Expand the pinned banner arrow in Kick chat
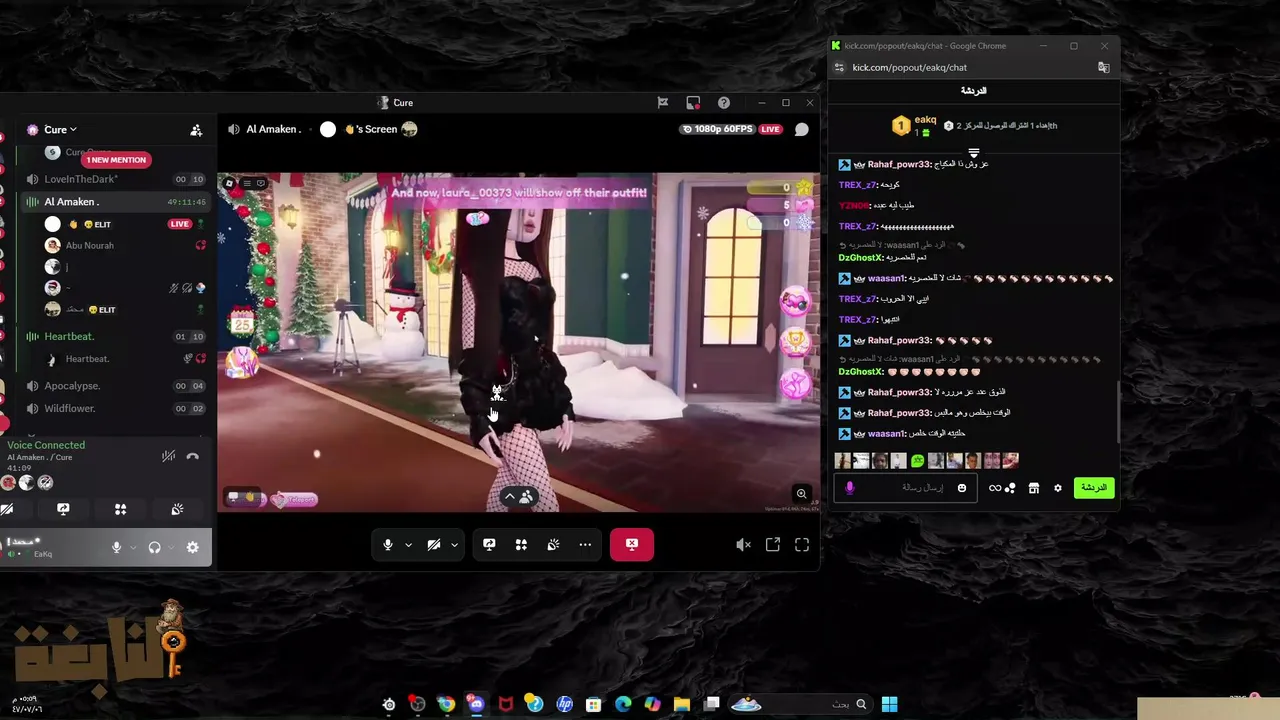This screenshot has height=720, width=1280. (974, 153)
